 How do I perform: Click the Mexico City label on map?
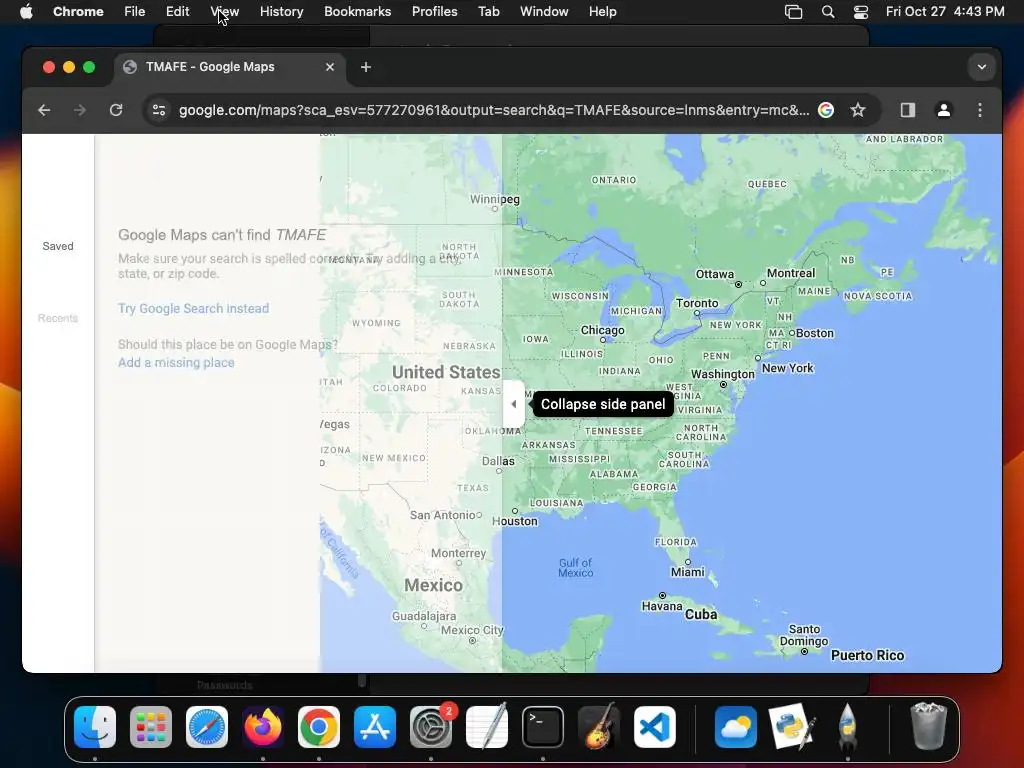(x=472, y=630)
